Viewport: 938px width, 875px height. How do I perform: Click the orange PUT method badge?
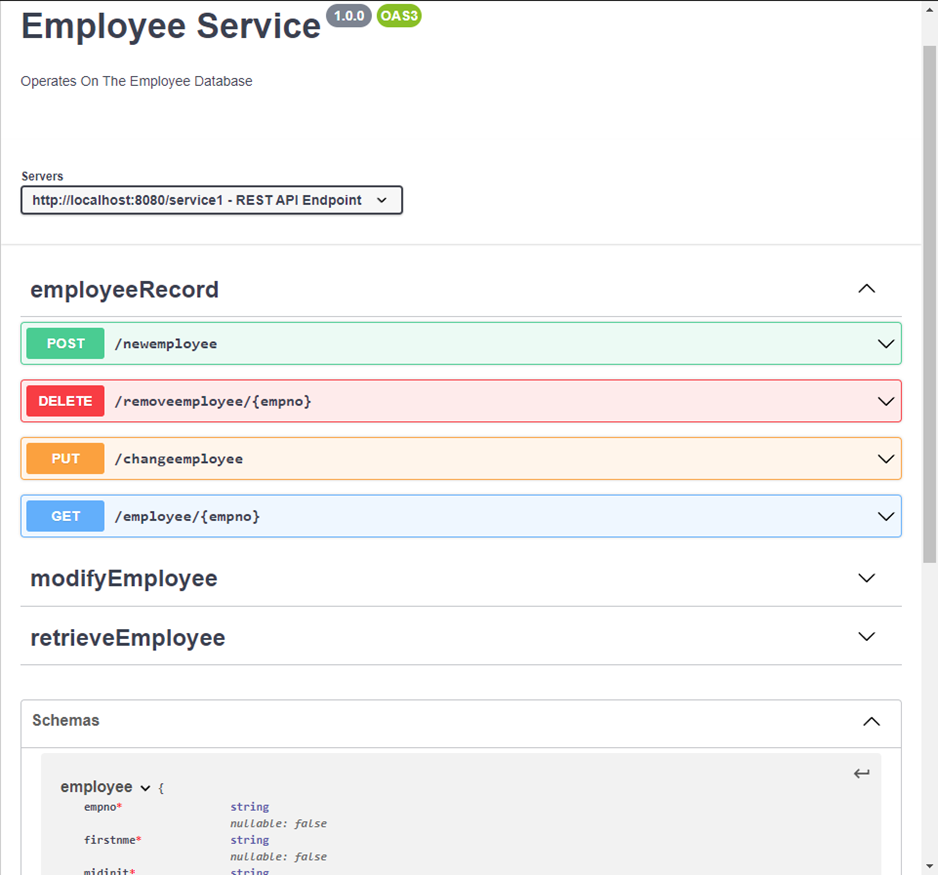tap(65, 458)
